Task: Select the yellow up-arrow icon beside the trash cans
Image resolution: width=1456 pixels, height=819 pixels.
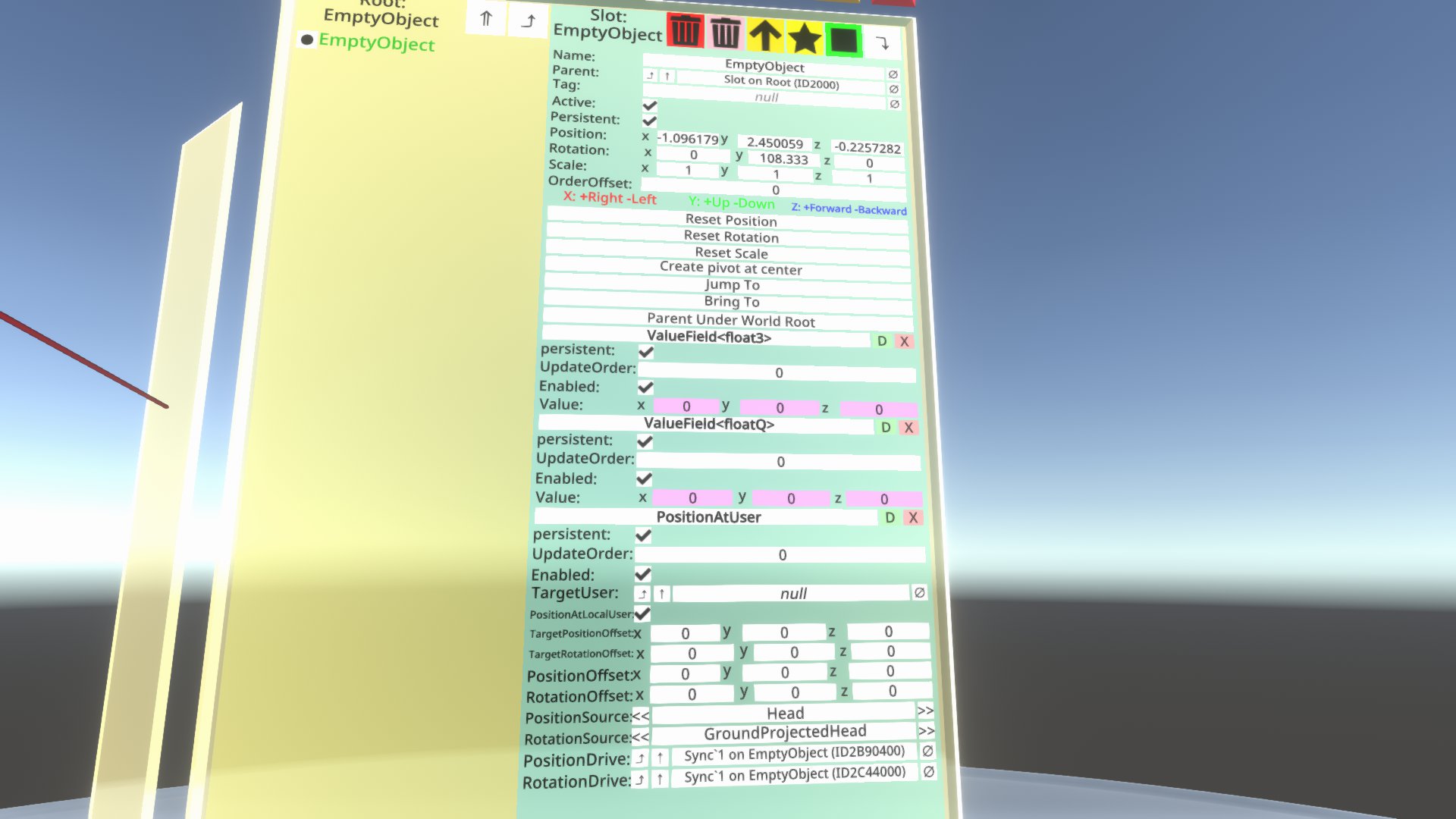Action: point(766,34)
